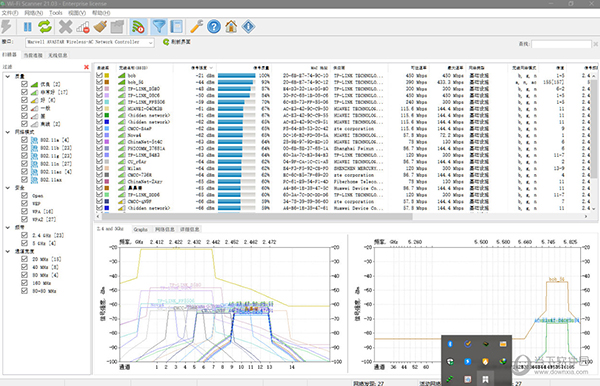Click the blue checkmark circle tray icon

point(468,344)
